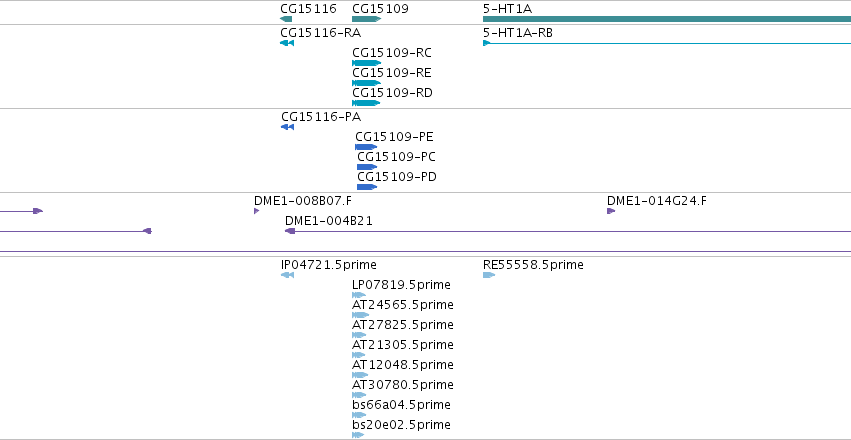Click the CG15116-PA protein label
The image size is (851, 440).
tap(321, 117)
